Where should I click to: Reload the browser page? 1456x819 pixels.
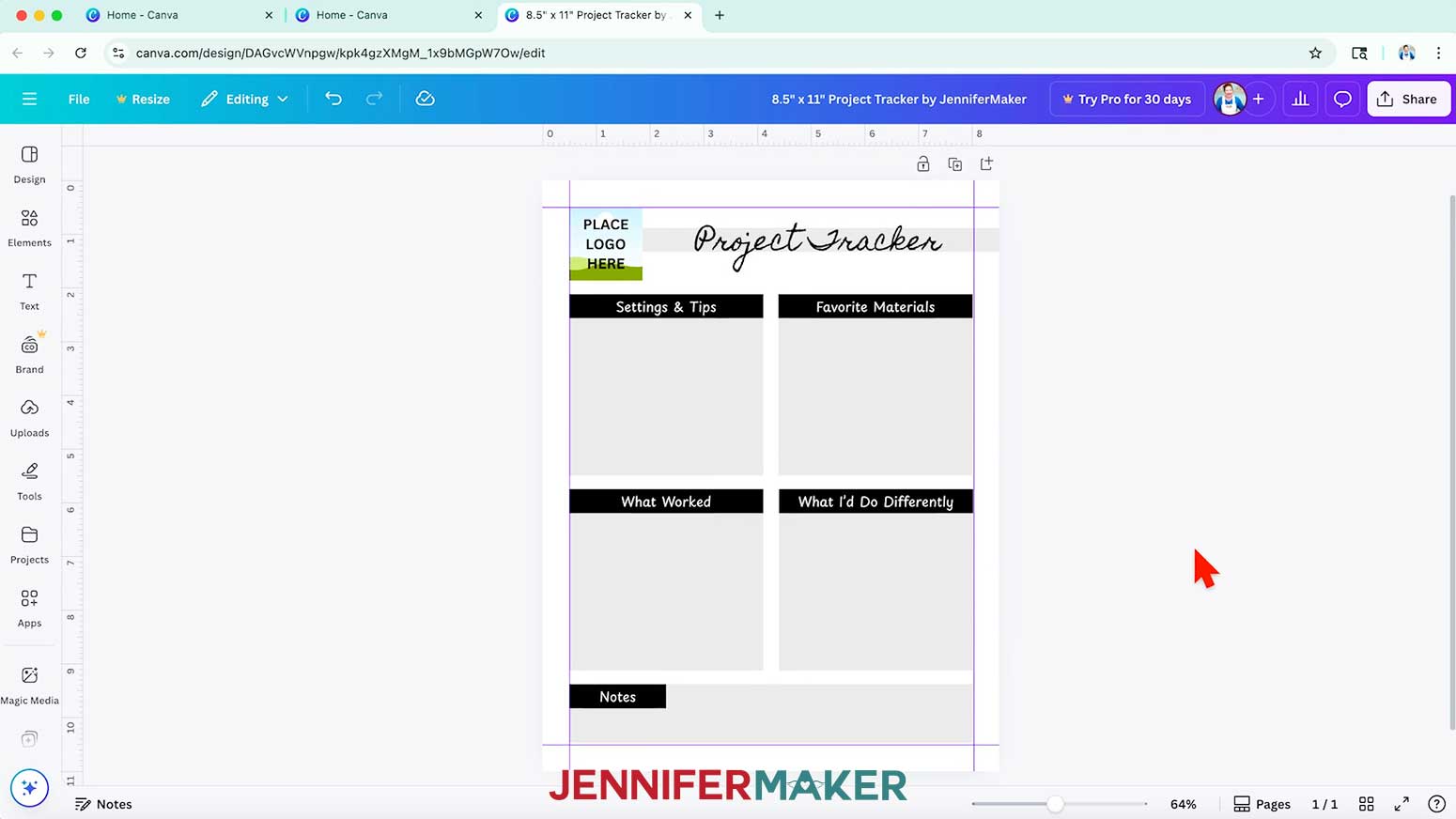81,53
